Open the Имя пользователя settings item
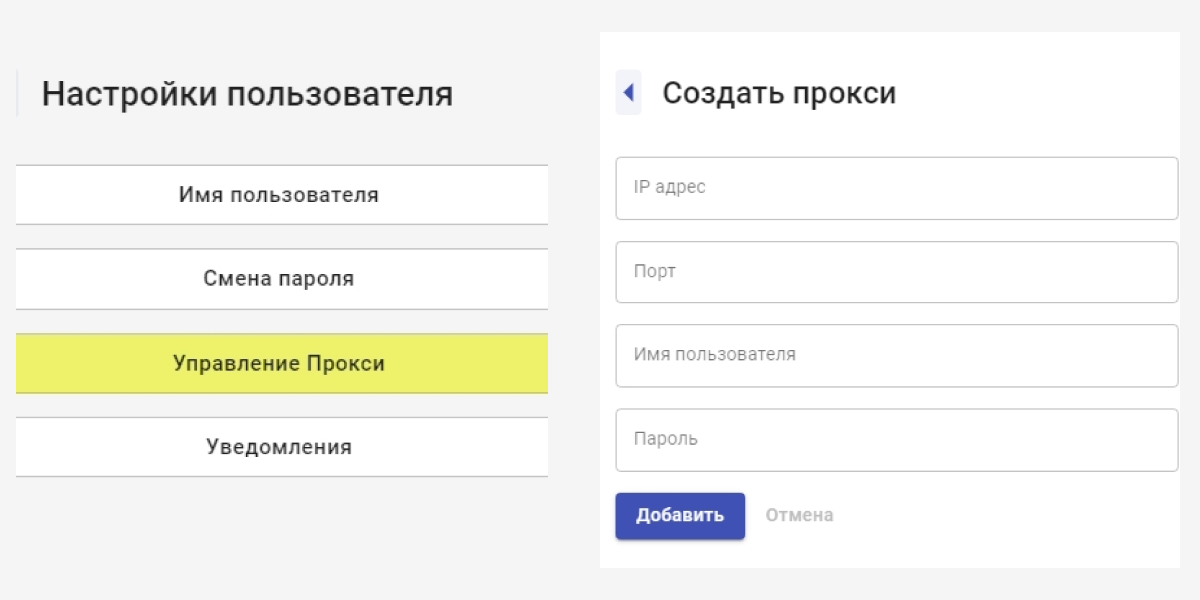This screenshot has width=1200, height=600. coord(282,195)
